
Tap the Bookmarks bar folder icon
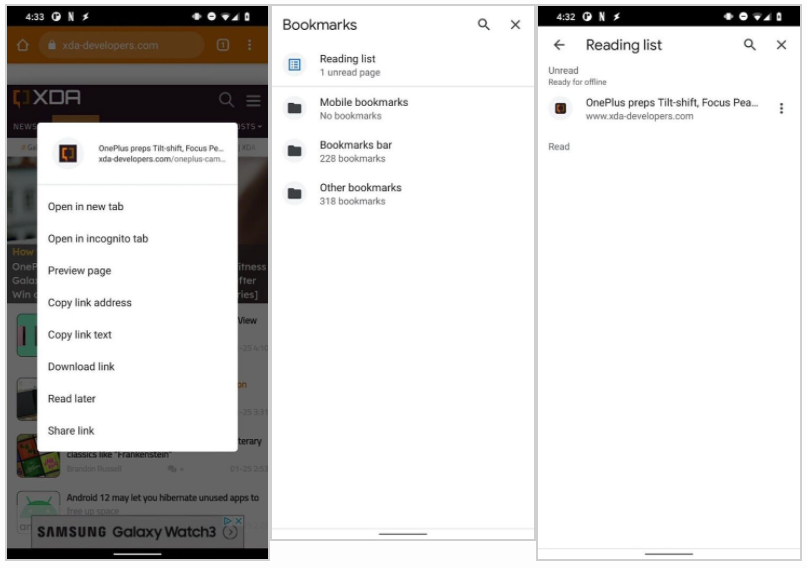coord(294,151)
